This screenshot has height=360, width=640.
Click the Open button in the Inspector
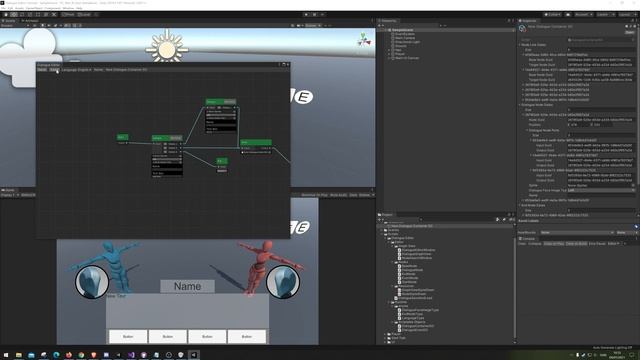(629, 32)
